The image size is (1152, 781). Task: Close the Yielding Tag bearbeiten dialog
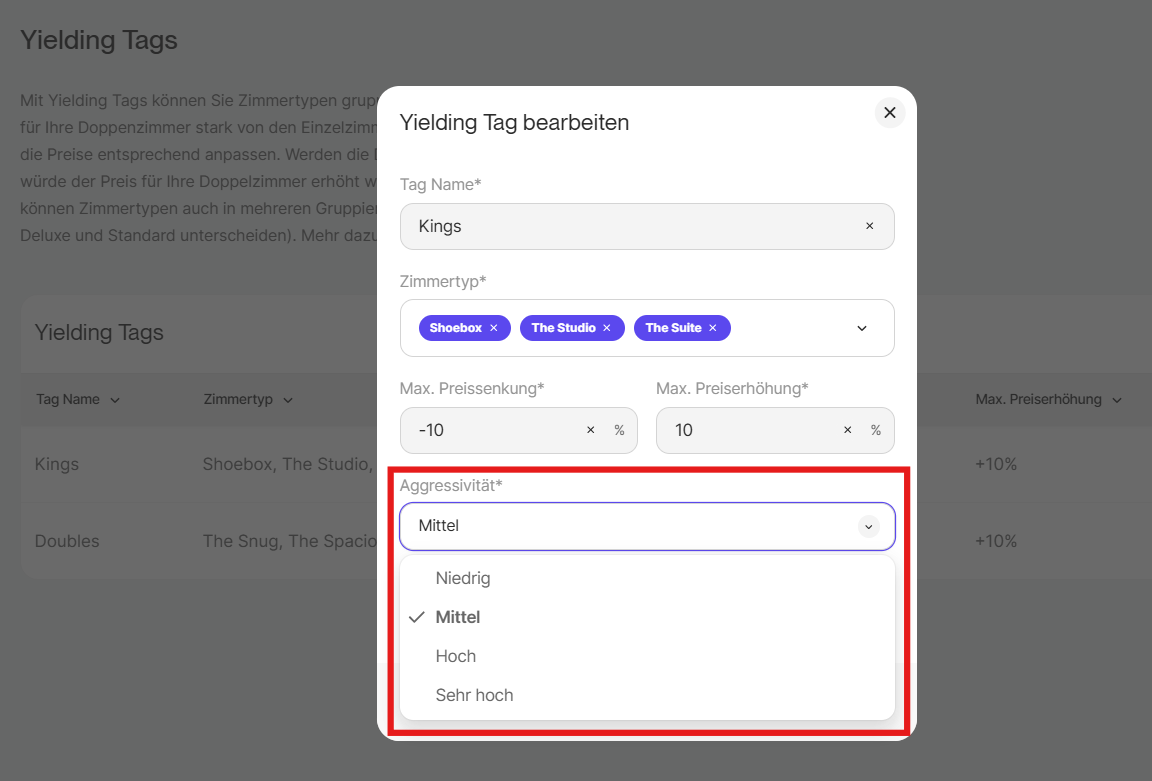(x=889, y=112)
